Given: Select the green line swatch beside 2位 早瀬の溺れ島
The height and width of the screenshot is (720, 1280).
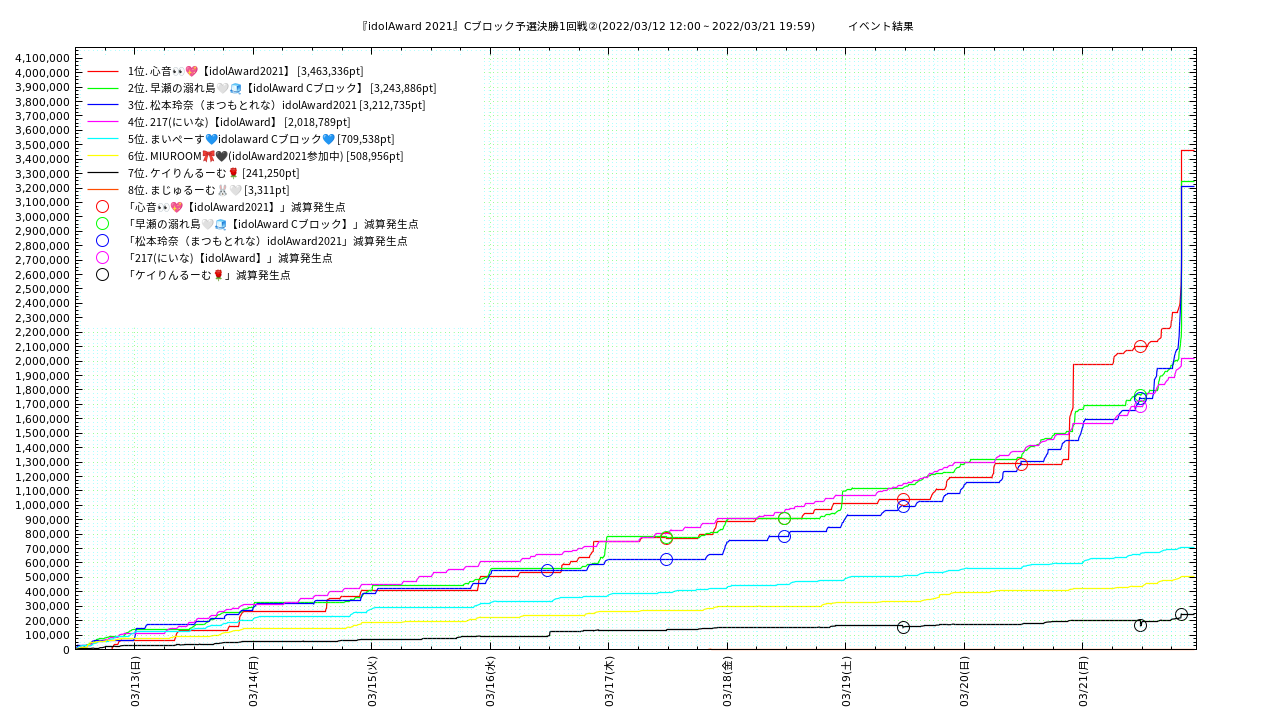Looking at the screenshot, I should (x=102, y=89).
